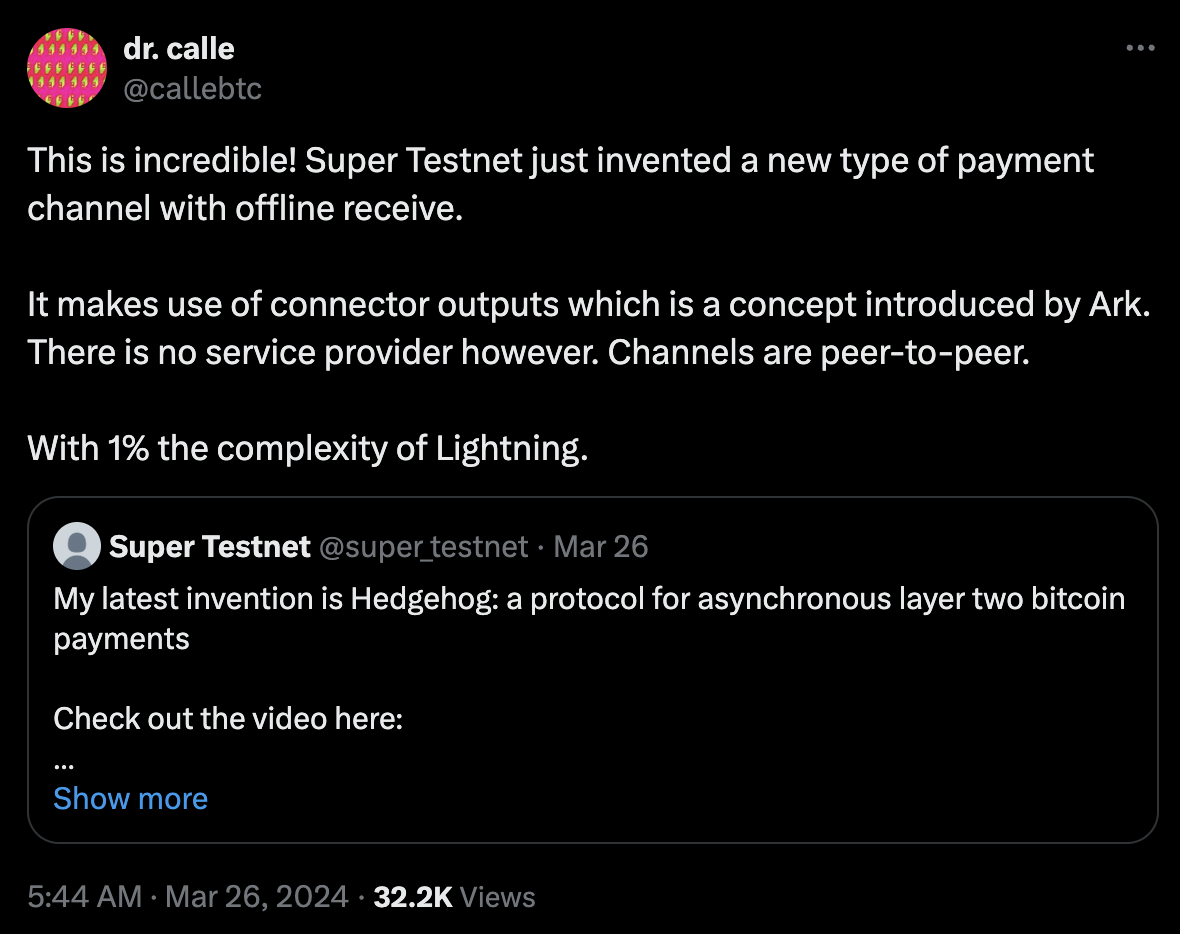Click the "This is incredible!" opening paragraph
This screenshot has height=934, width=1180.
coord(560,183)
